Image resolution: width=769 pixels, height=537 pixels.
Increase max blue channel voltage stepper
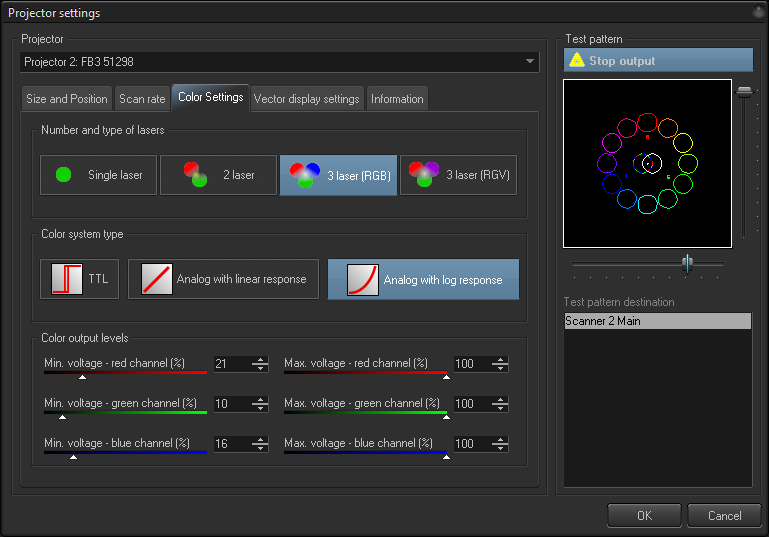tap(500, 440)
